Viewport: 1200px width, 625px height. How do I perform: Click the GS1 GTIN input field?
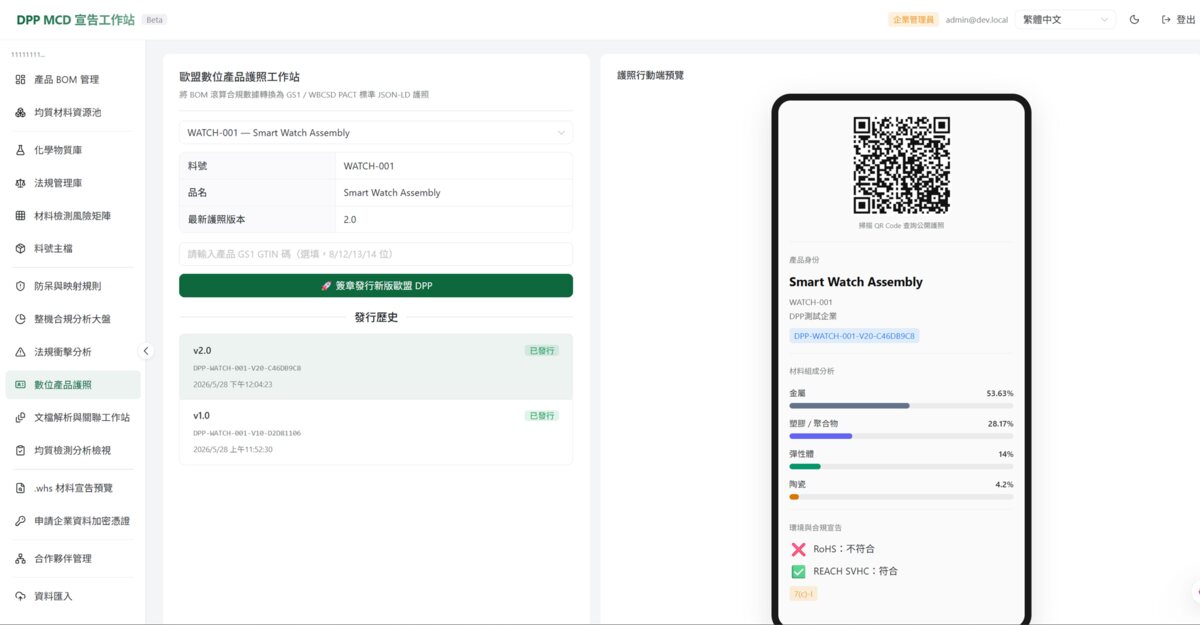[376, 254]
